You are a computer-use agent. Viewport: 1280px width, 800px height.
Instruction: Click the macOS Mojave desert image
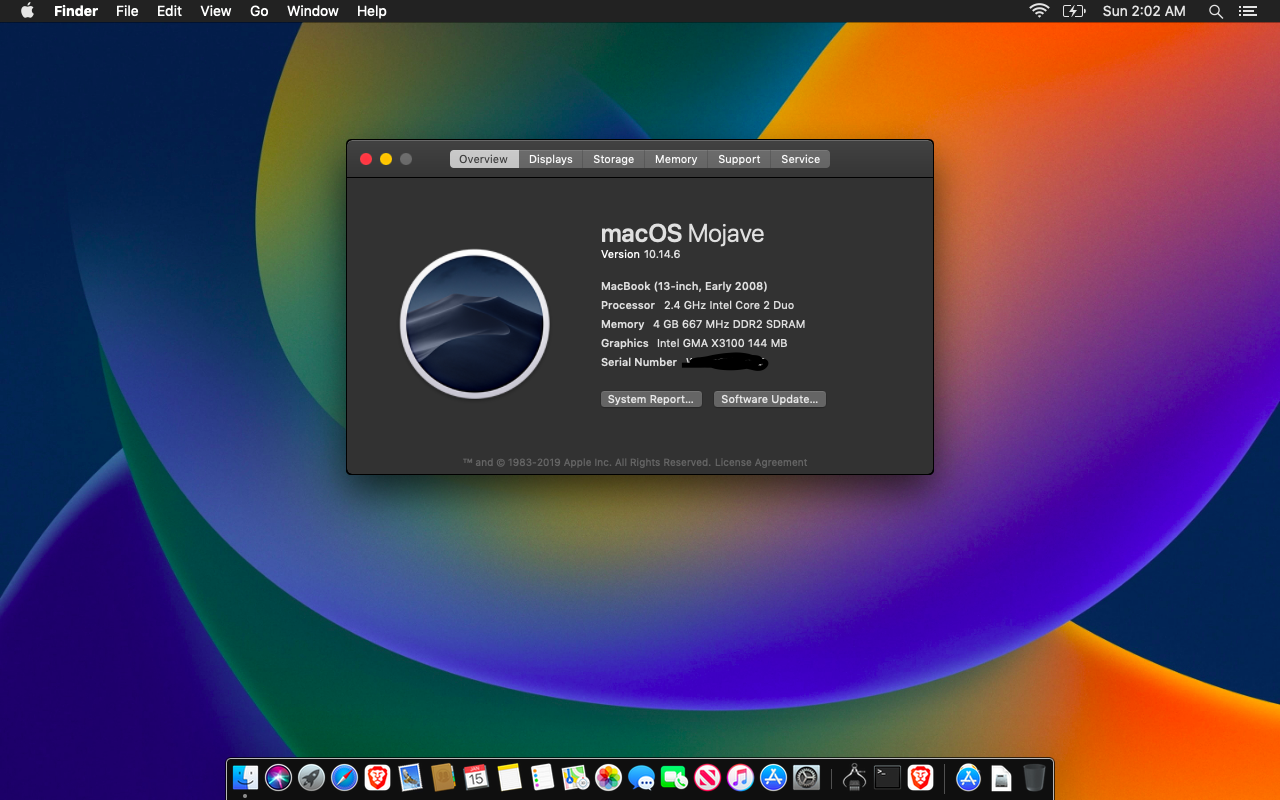[x=475, y=324]
